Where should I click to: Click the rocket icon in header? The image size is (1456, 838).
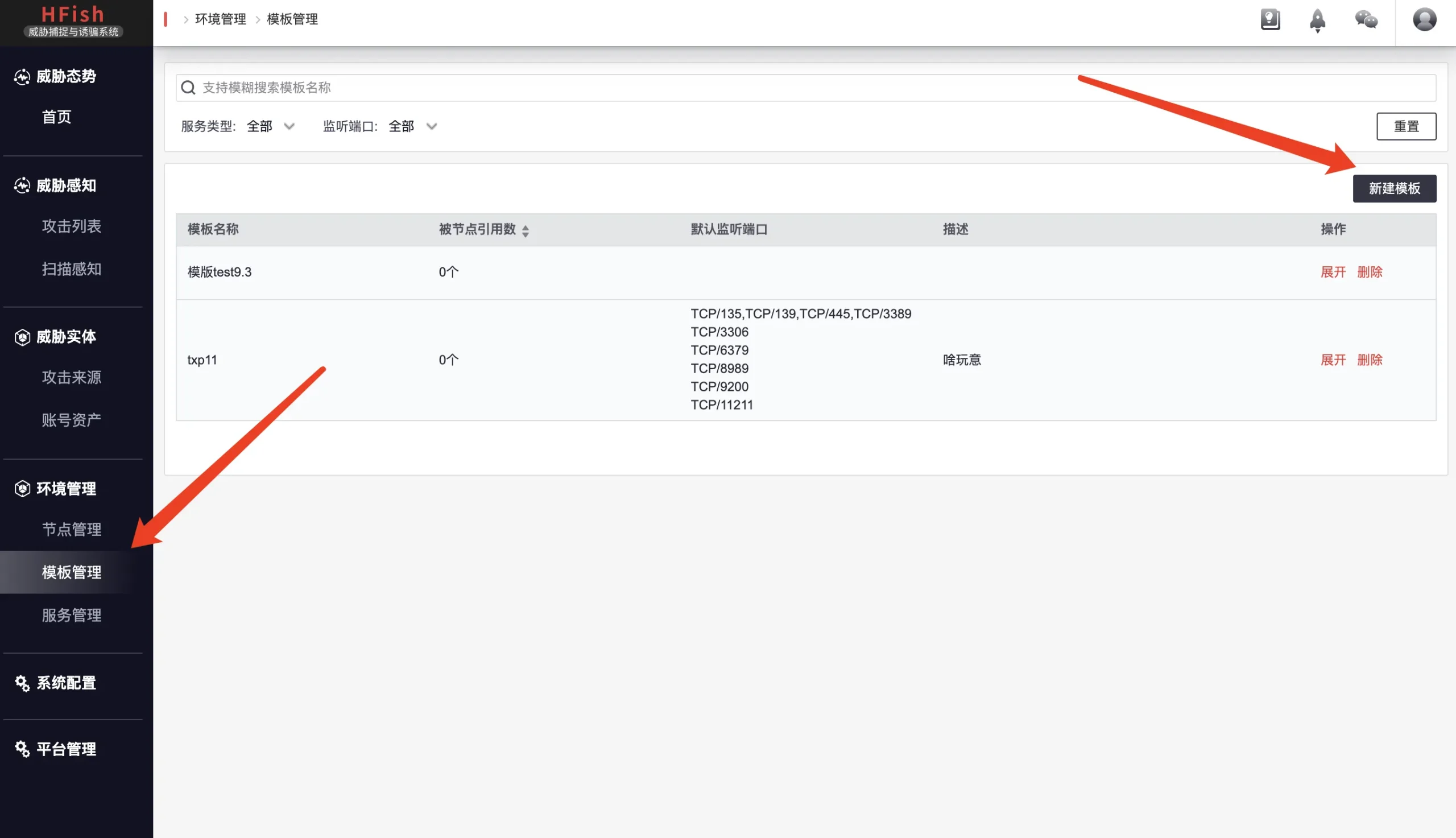[x=1317, y=20]
